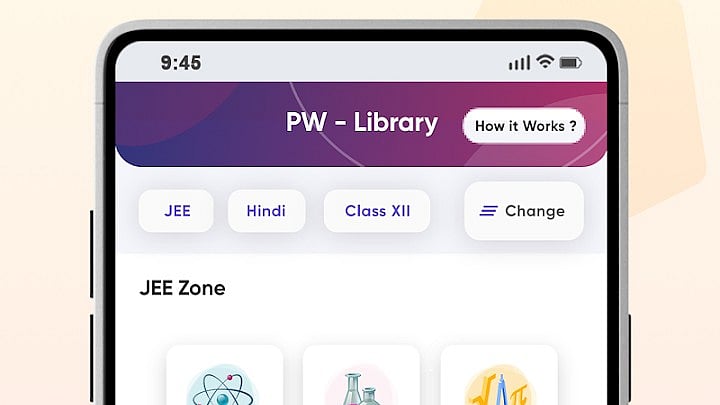Click the PW - Library title
The height and width of the screenshot is (405, 720).
click(362, 123)
